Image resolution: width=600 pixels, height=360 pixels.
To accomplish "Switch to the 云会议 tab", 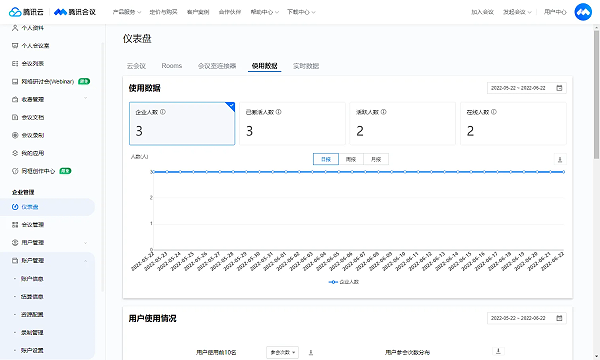I will (x=136, y=66).
